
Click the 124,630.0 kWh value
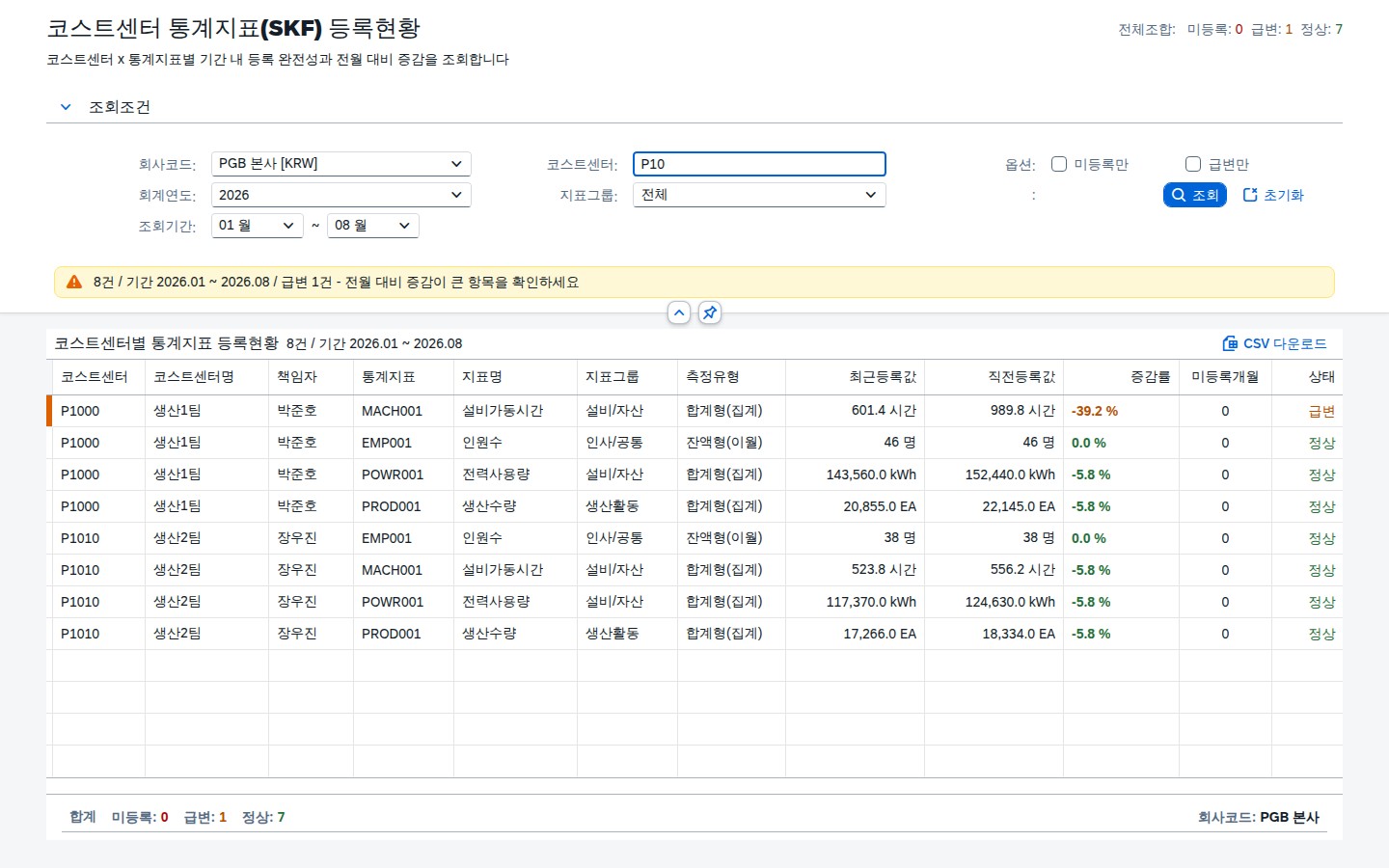[1010, 602]
